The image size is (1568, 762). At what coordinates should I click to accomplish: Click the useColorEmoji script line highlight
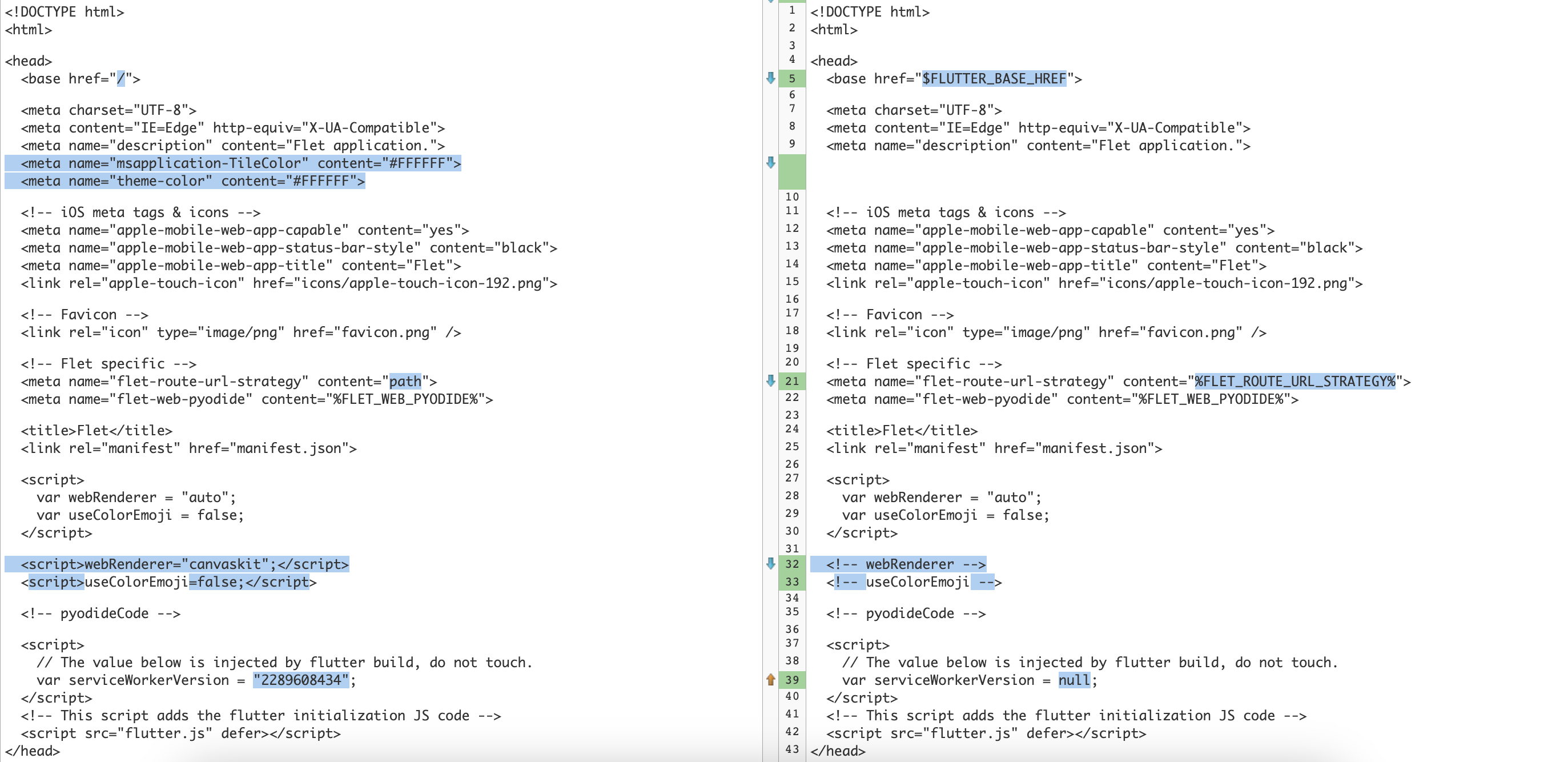click(170, 582)
